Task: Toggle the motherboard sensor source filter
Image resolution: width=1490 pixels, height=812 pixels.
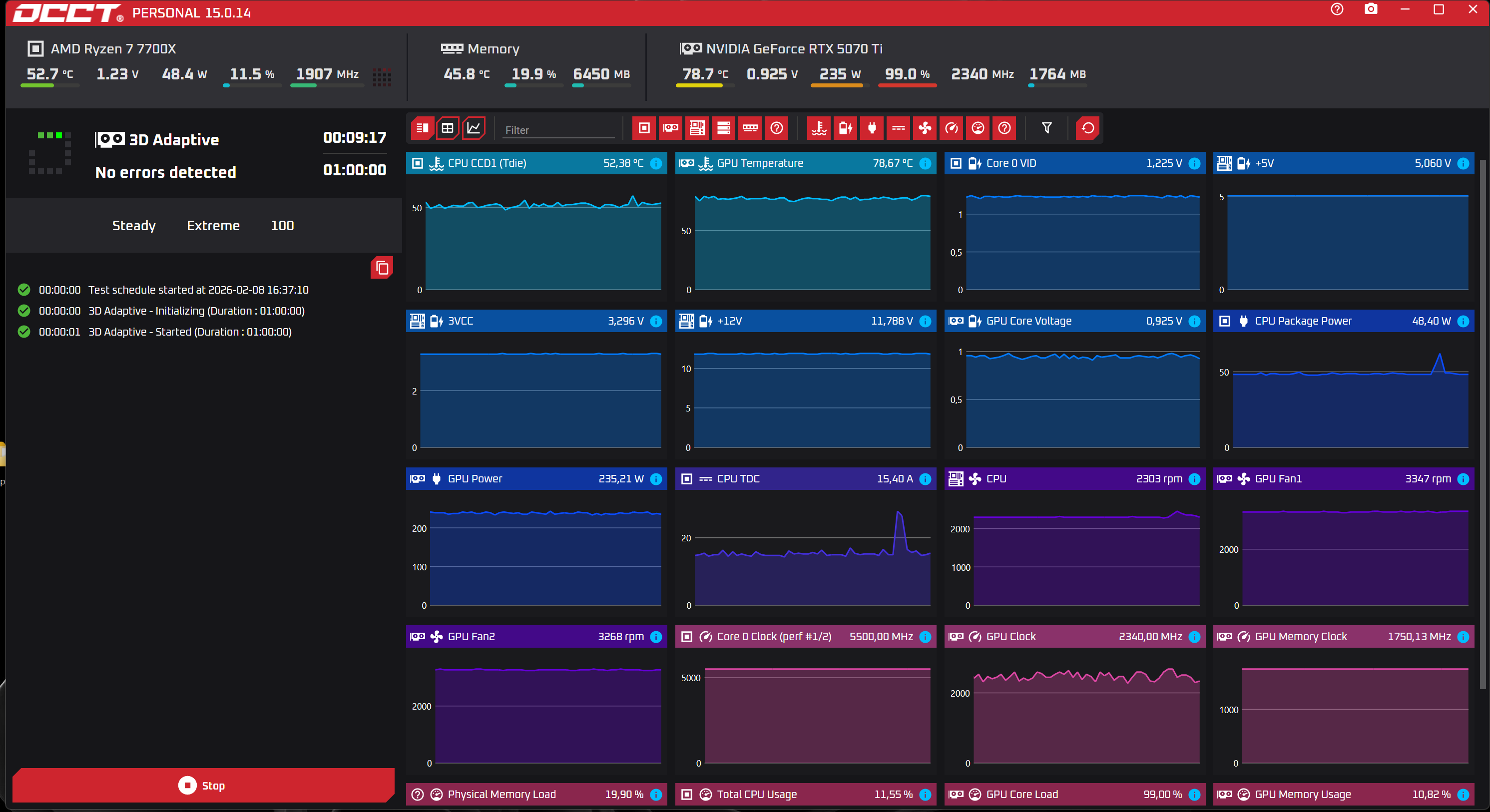Action: (x=697, y=128)
